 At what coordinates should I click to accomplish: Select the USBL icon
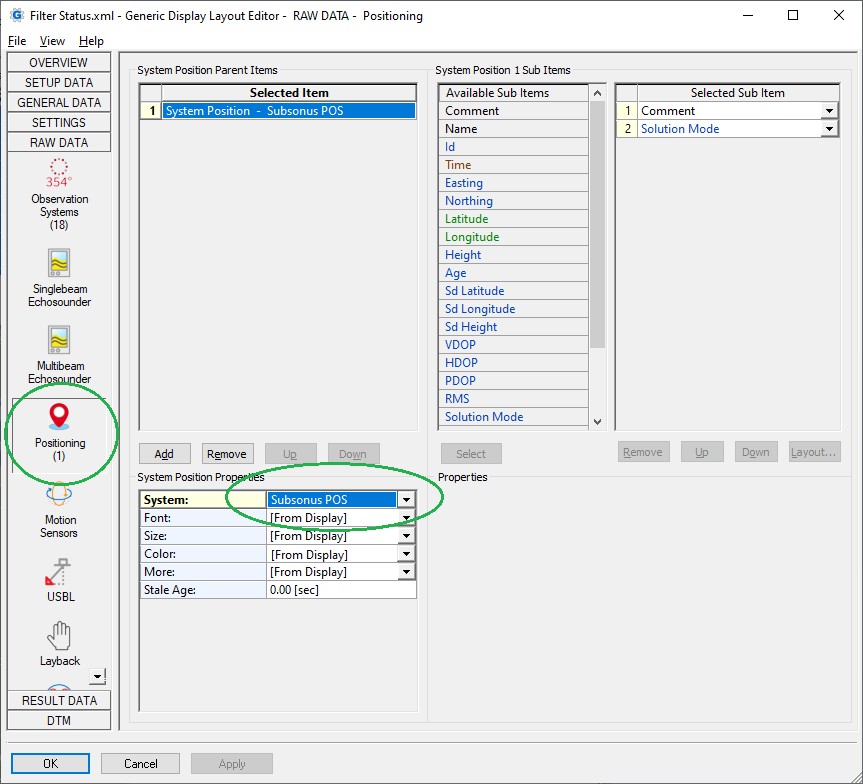59,572
